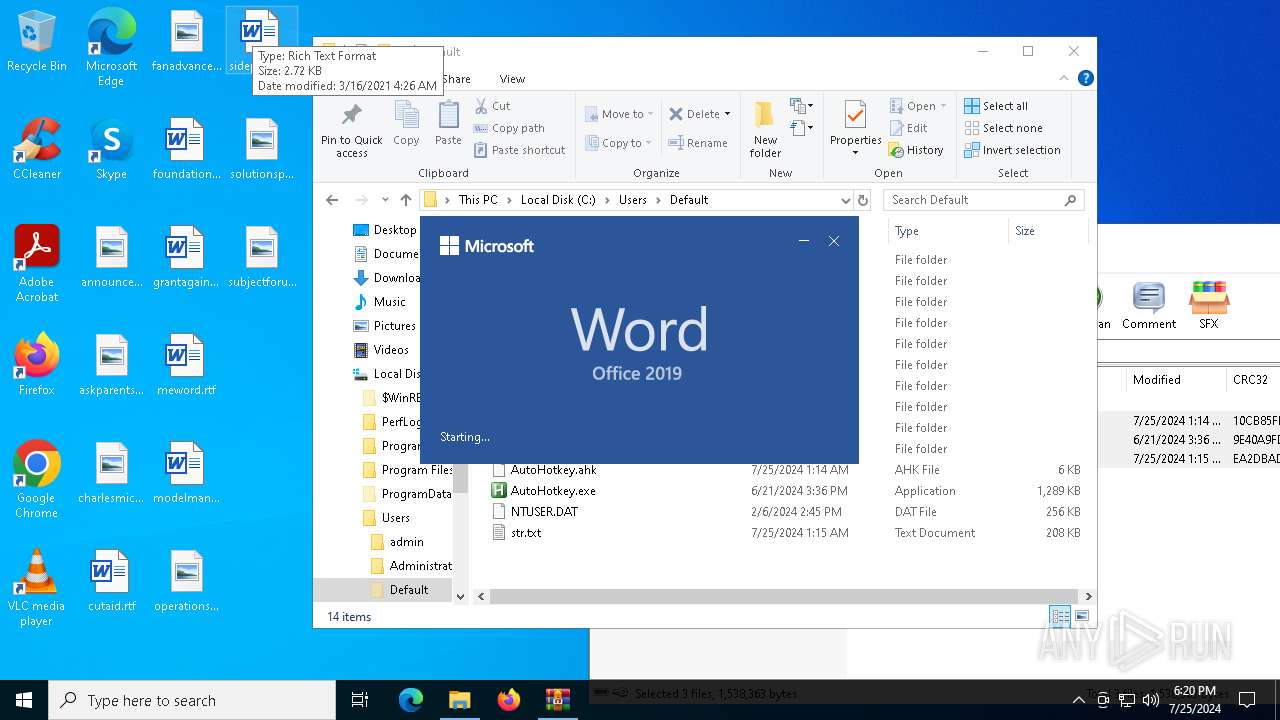Click Rename in the Organize group
Viewport: 1280px width, 720px height.
[x=698, y=143]
